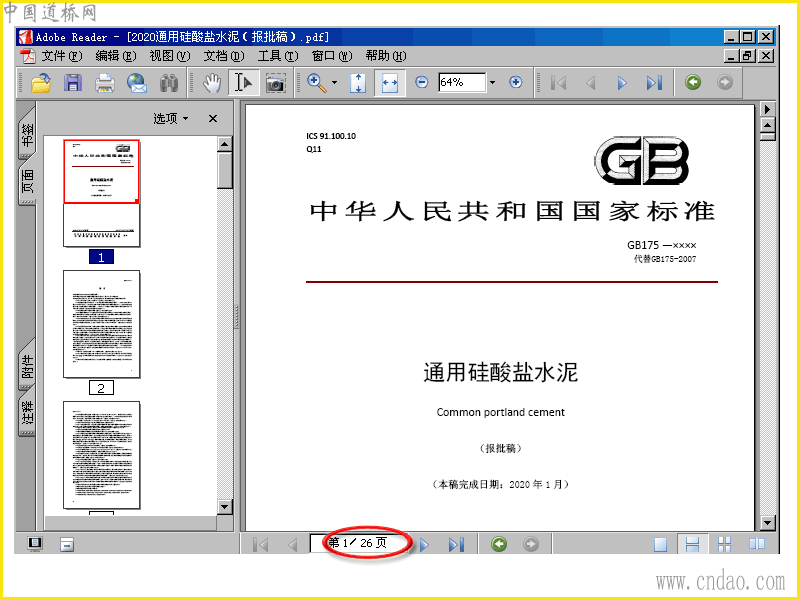Open the 文件(F) menu
800x600 pixels.
62,56
